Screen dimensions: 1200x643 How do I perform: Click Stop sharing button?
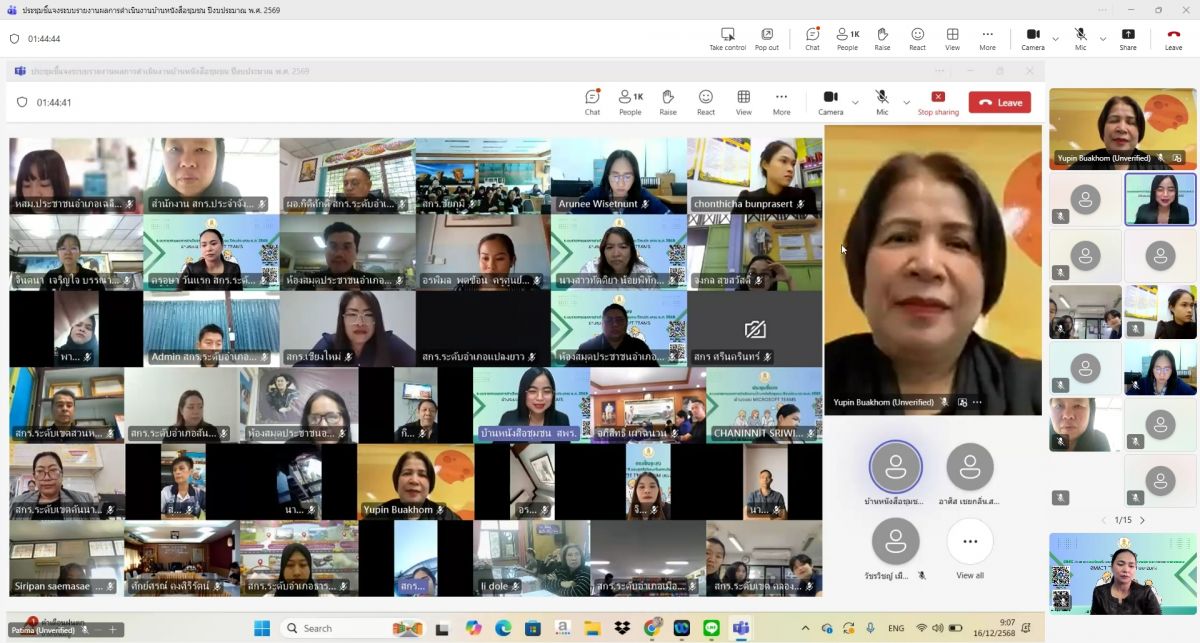tap(938, 101)
